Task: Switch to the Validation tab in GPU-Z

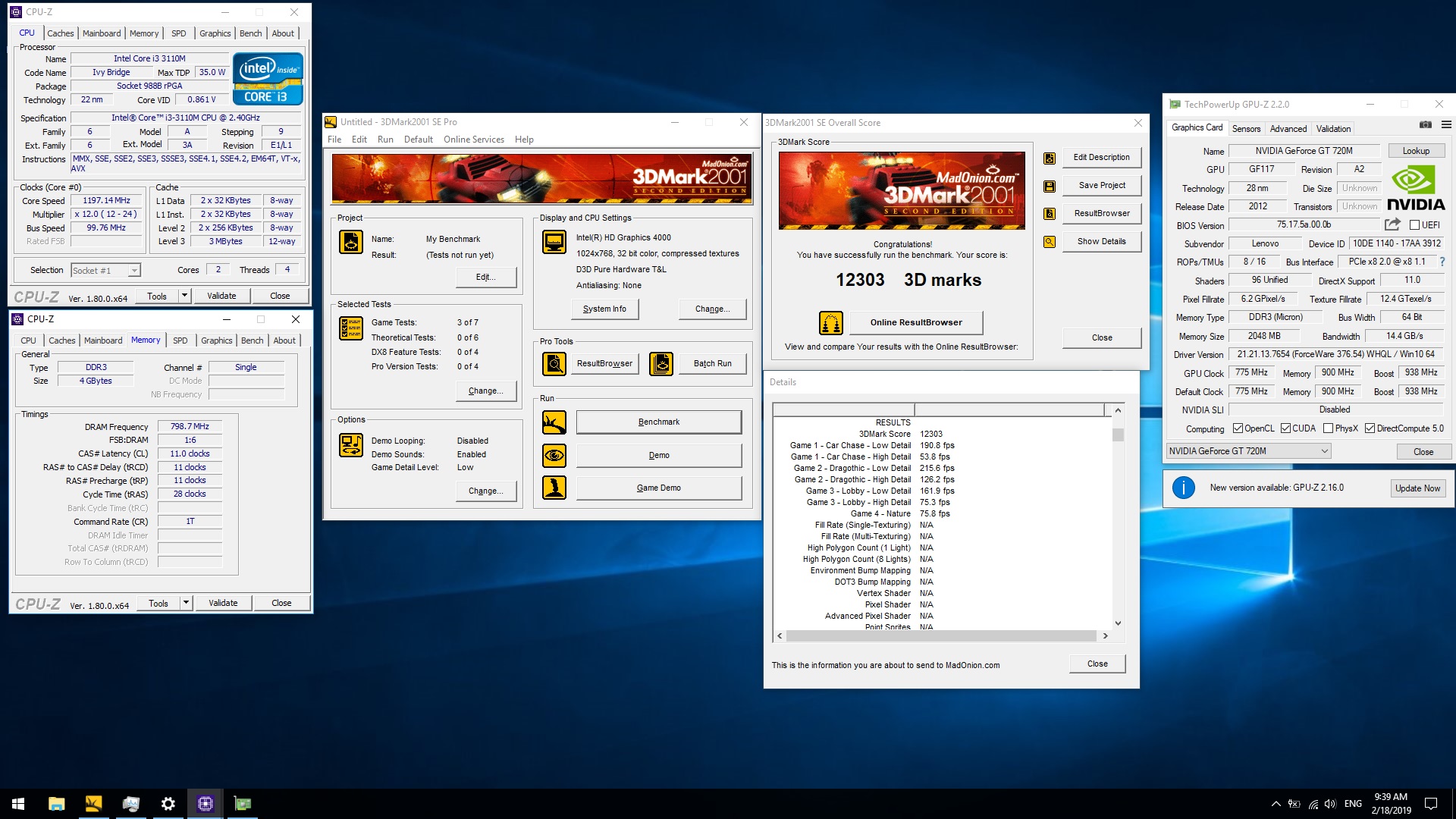Action: coord(1333,129)
